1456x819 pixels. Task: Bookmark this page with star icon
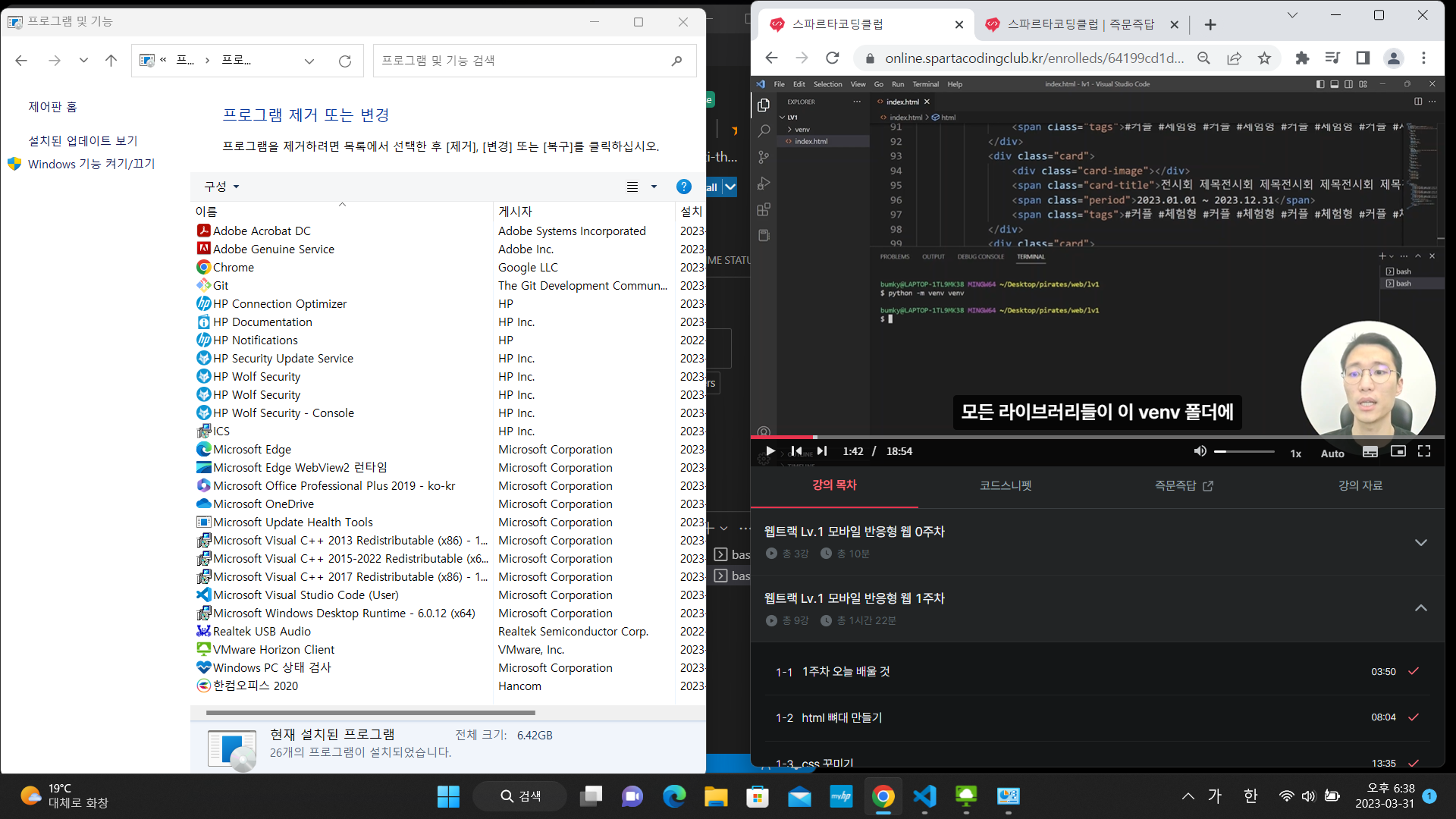pos(1264,58)
